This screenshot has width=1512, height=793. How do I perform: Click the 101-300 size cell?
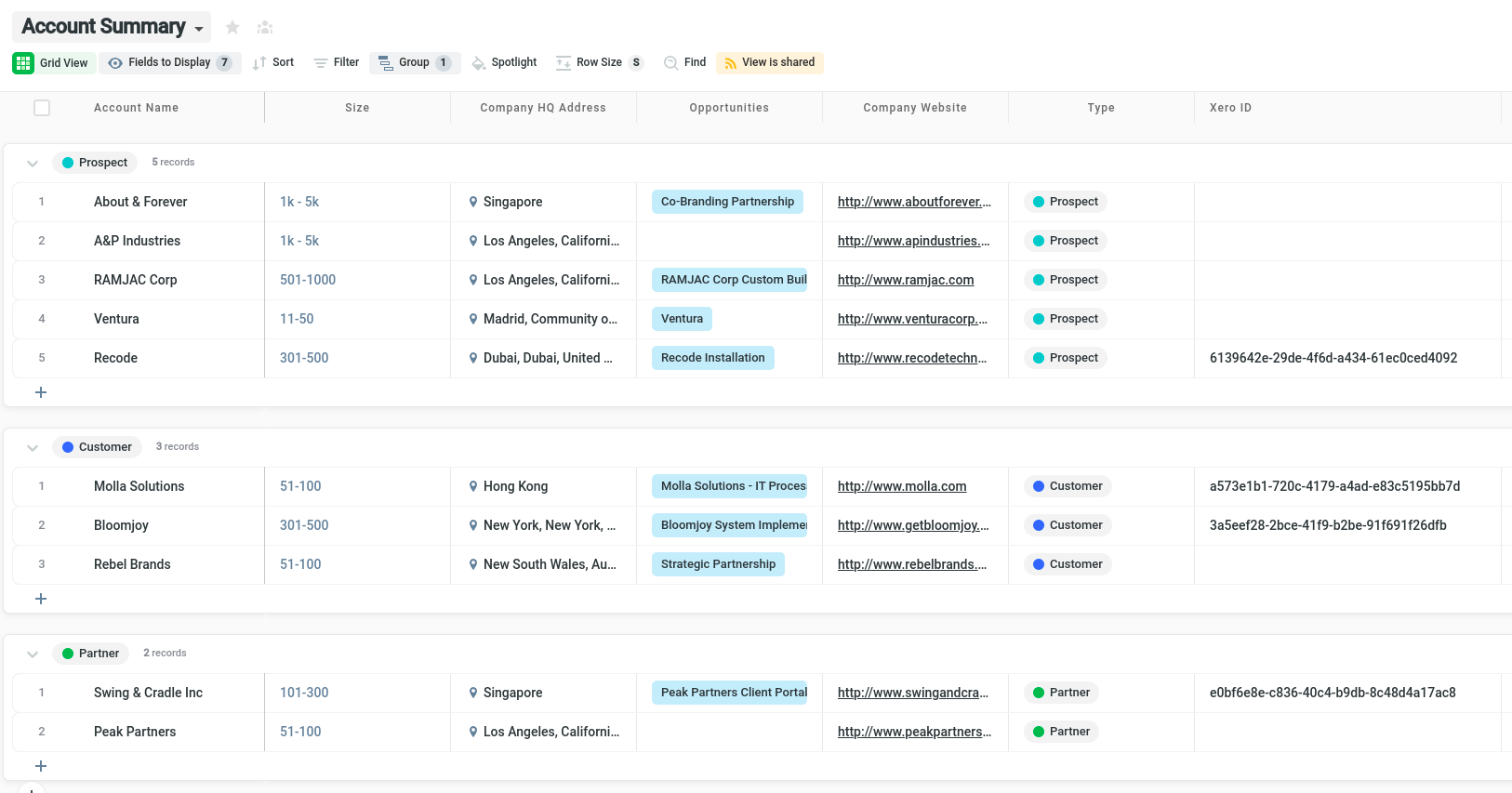(357, 693)
